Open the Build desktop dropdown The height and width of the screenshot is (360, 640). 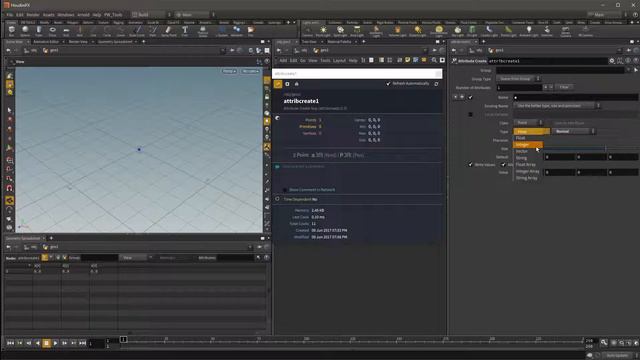coord(150,14)
